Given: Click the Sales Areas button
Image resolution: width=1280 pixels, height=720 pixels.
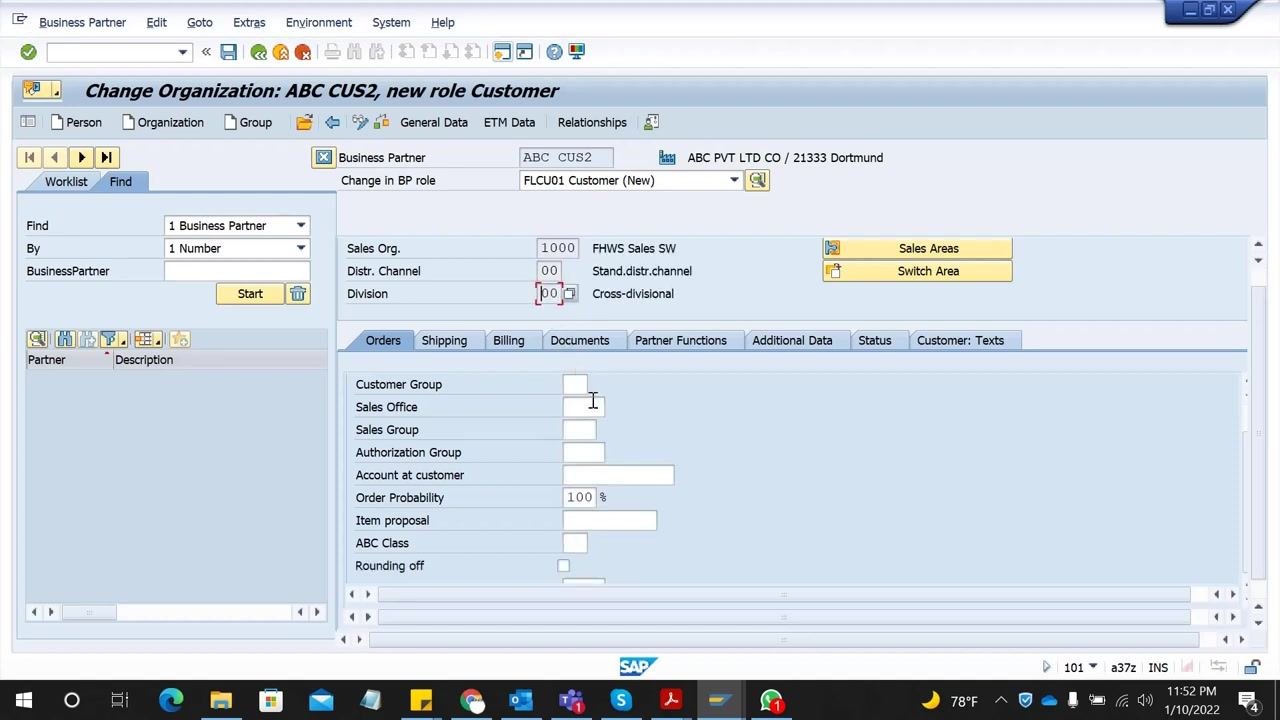Looking at the screenshot, I should tap(917, 248).
